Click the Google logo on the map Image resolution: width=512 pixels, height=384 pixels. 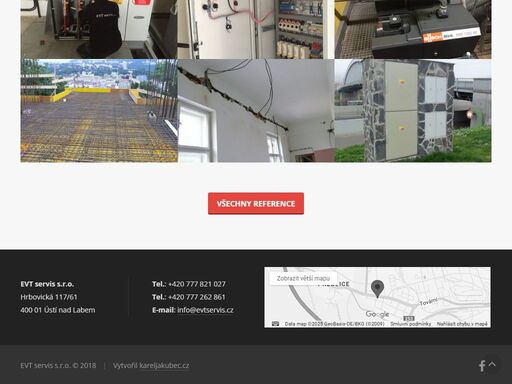377,314
